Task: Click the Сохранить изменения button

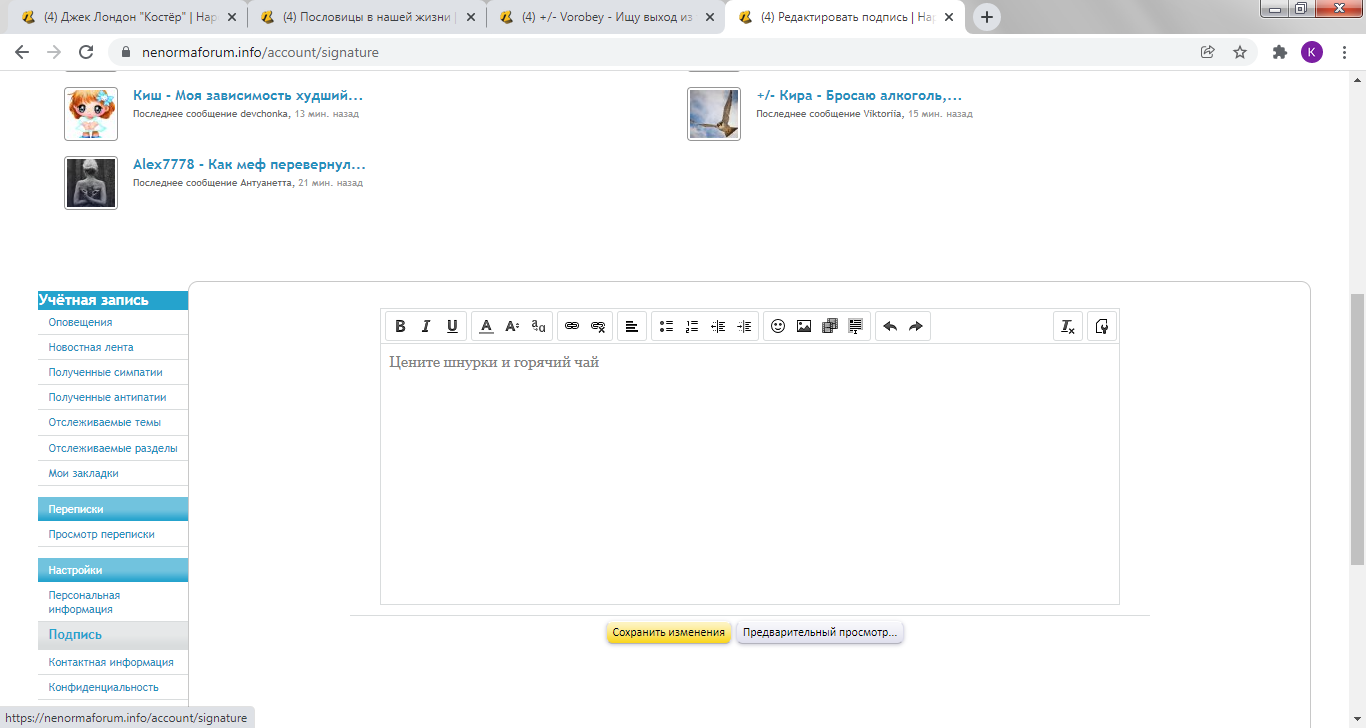Action: (x=668, y=632)
